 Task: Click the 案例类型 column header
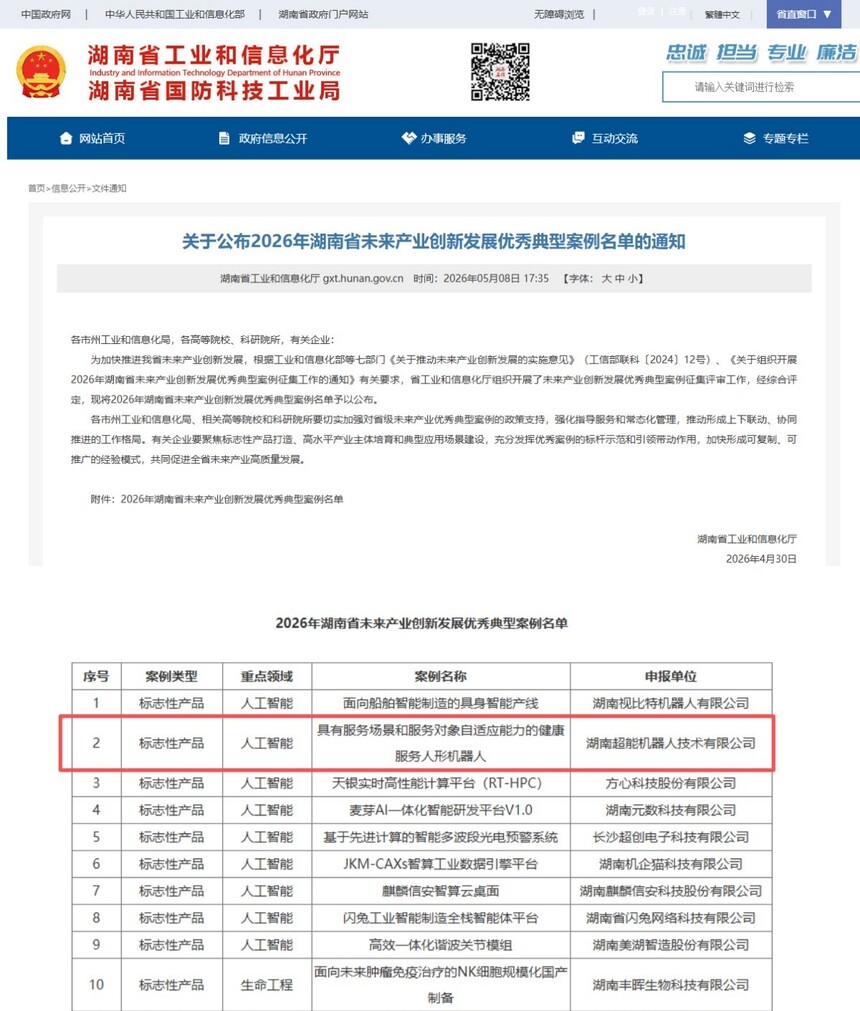coord(171,676)
